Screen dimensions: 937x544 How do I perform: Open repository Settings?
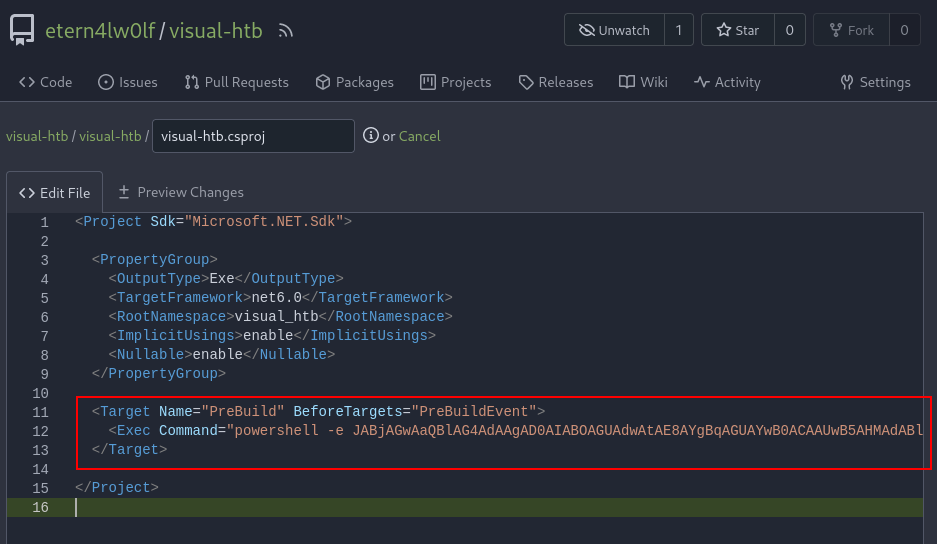point(875,82)
